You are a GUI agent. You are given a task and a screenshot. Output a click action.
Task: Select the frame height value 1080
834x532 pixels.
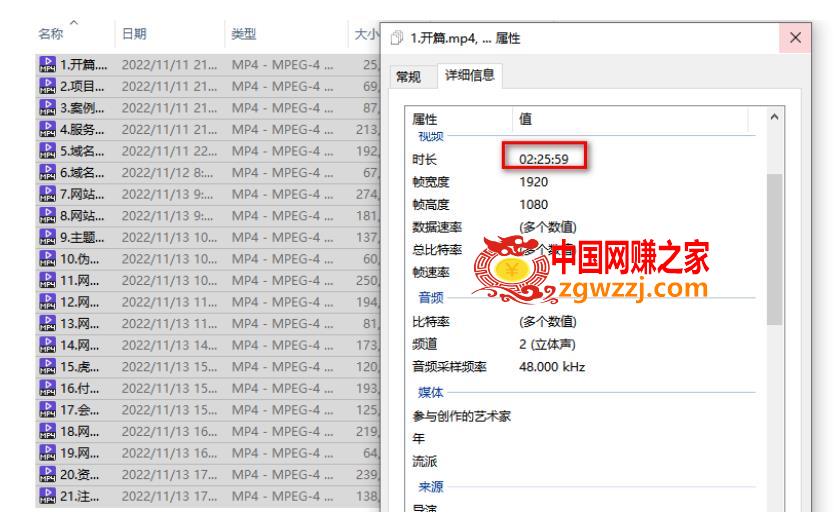(x=533, y=205)
